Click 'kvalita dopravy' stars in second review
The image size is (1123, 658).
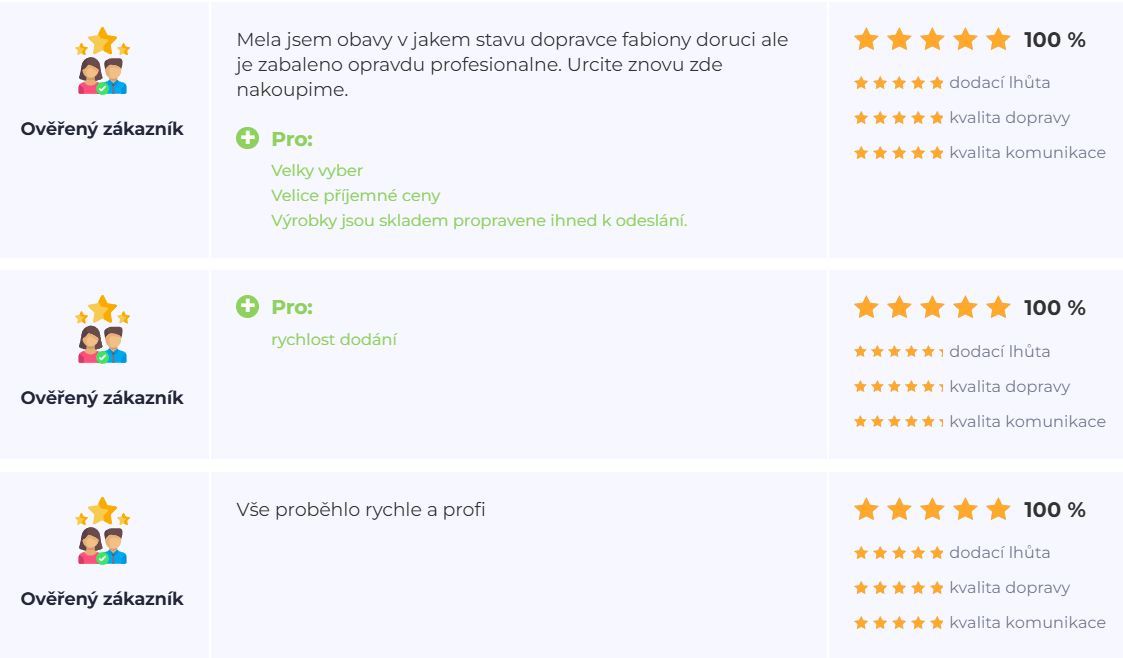pos(898,387)
